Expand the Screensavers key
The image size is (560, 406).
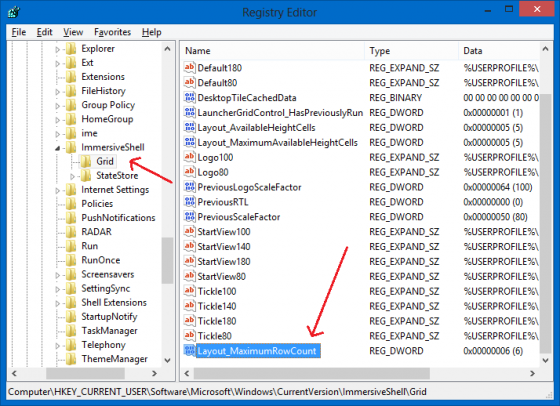57,275
